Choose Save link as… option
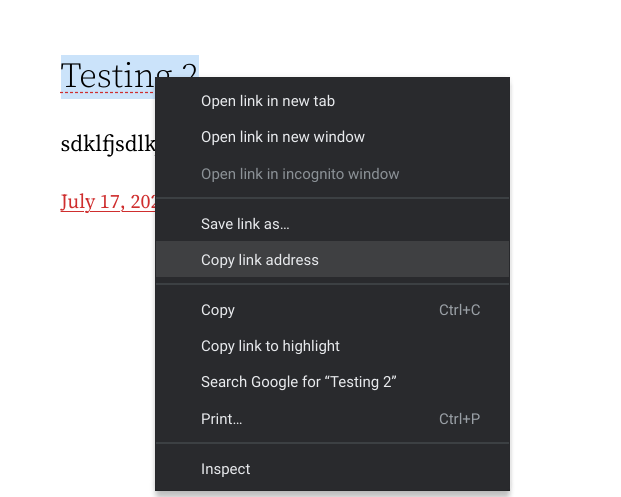621x497 pixels. [x=245, y=224]
